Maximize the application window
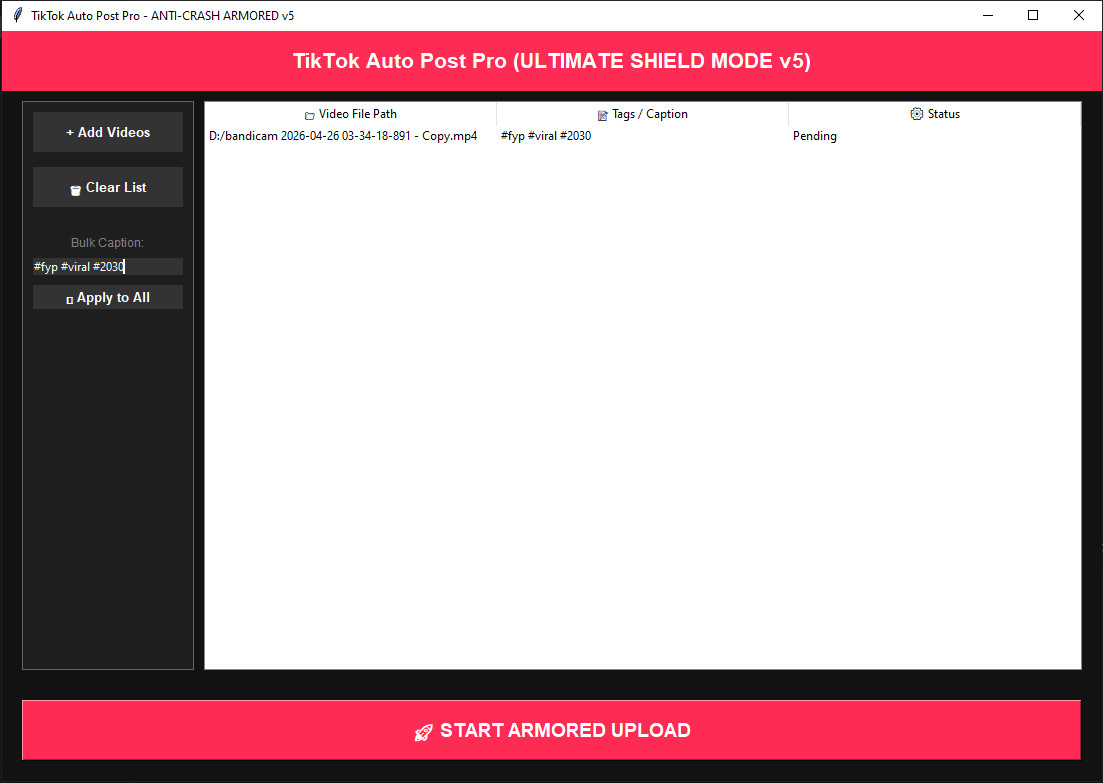The image size is (1103, 783). [x=1033, y=15]
